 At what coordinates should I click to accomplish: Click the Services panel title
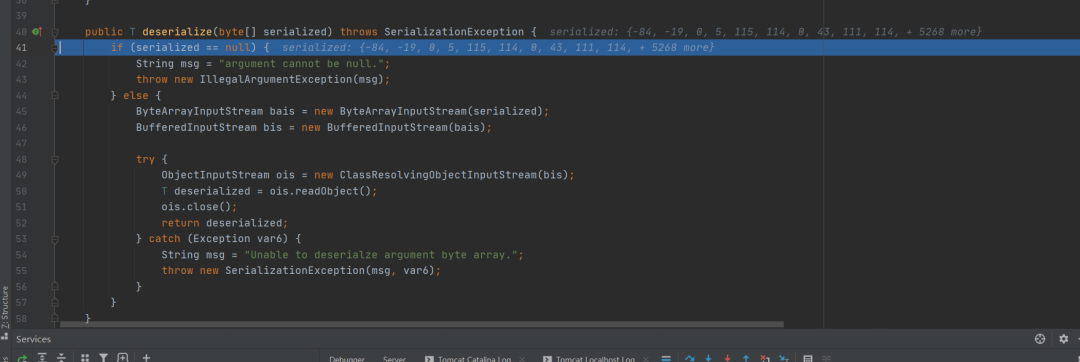(x=34, y=339)
